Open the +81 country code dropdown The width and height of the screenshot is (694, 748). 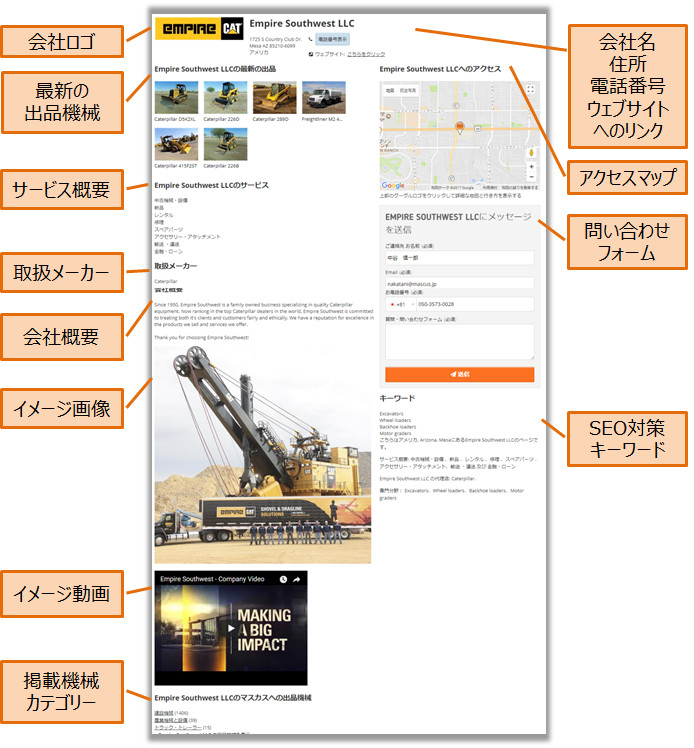pos(401,304)
